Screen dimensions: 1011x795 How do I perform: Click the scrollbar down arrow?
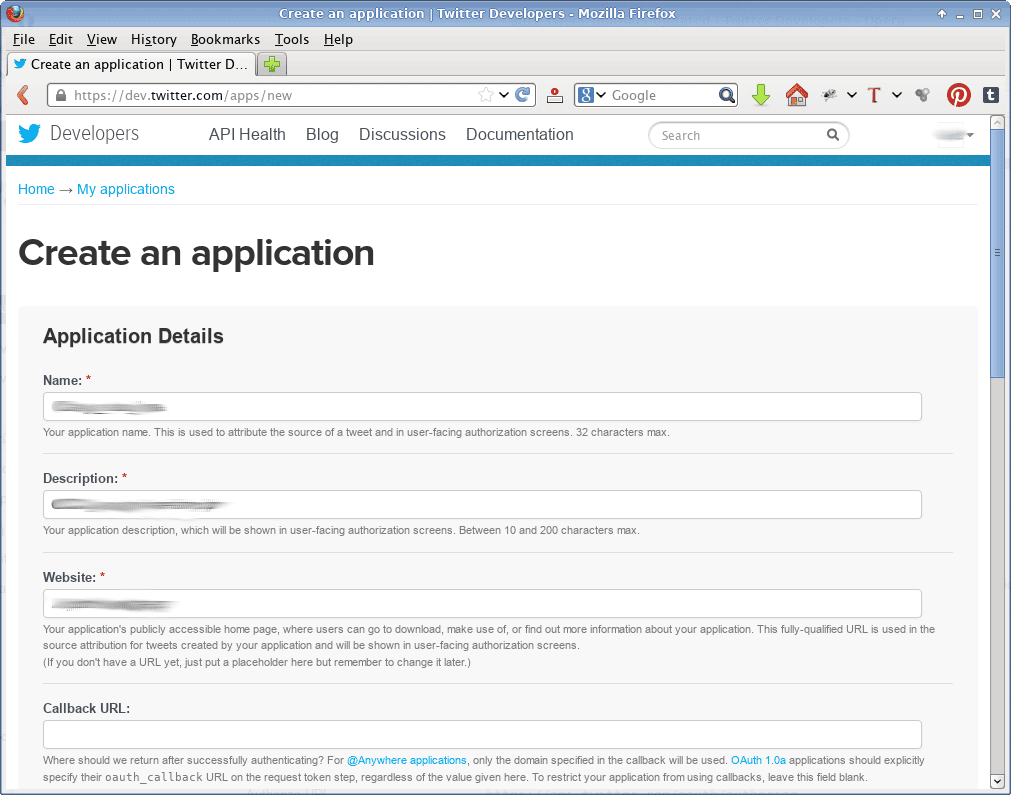[x=997, y=781]
